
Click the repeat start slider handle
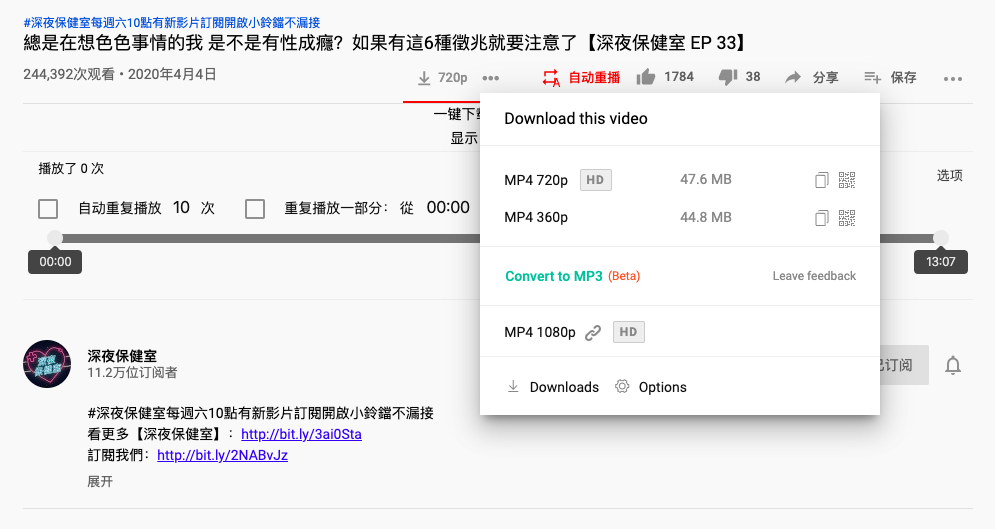(x=55, y=238)
